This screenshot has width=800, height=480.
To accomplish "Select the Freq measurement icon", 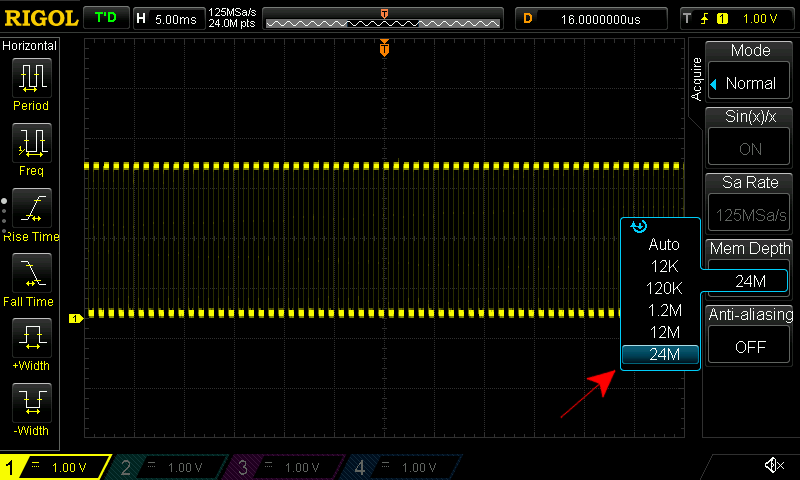I will [x=32, y=143].
